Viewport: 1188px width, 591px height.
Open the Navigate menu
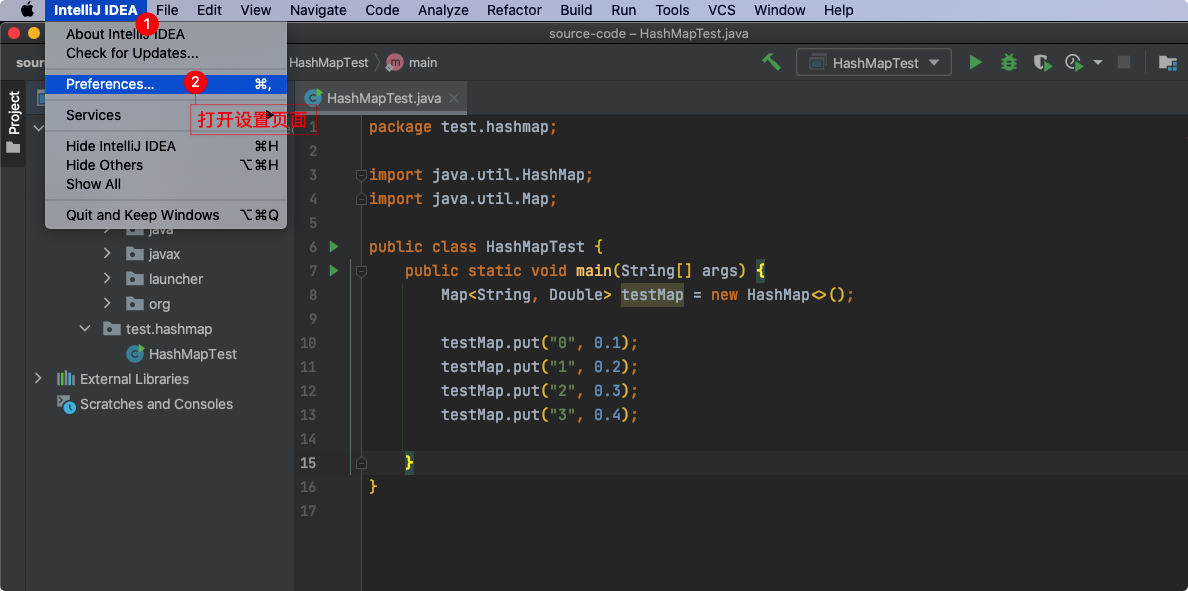[318, 10]
